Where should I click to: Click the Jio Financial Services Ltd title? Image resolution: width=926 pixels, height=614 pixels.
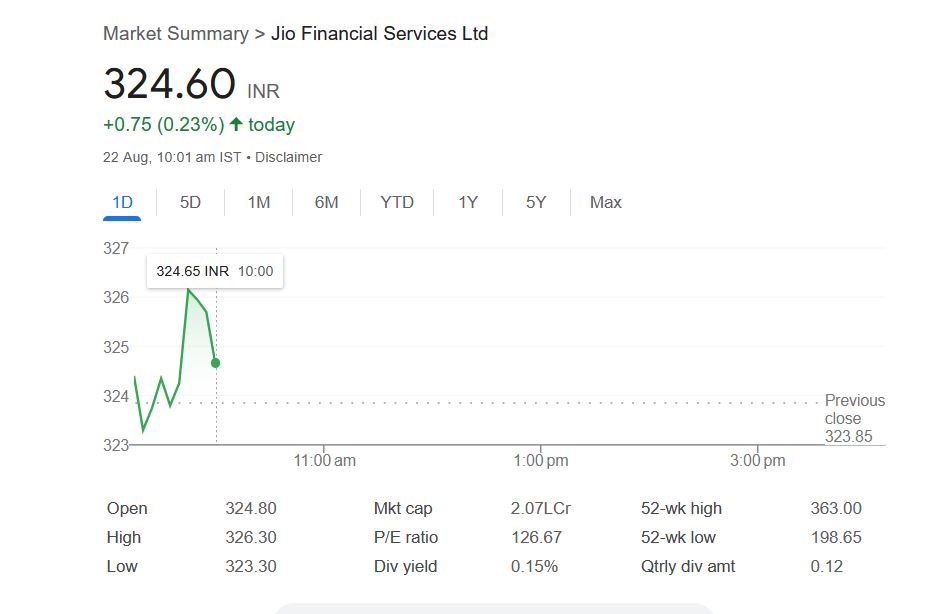379,34
